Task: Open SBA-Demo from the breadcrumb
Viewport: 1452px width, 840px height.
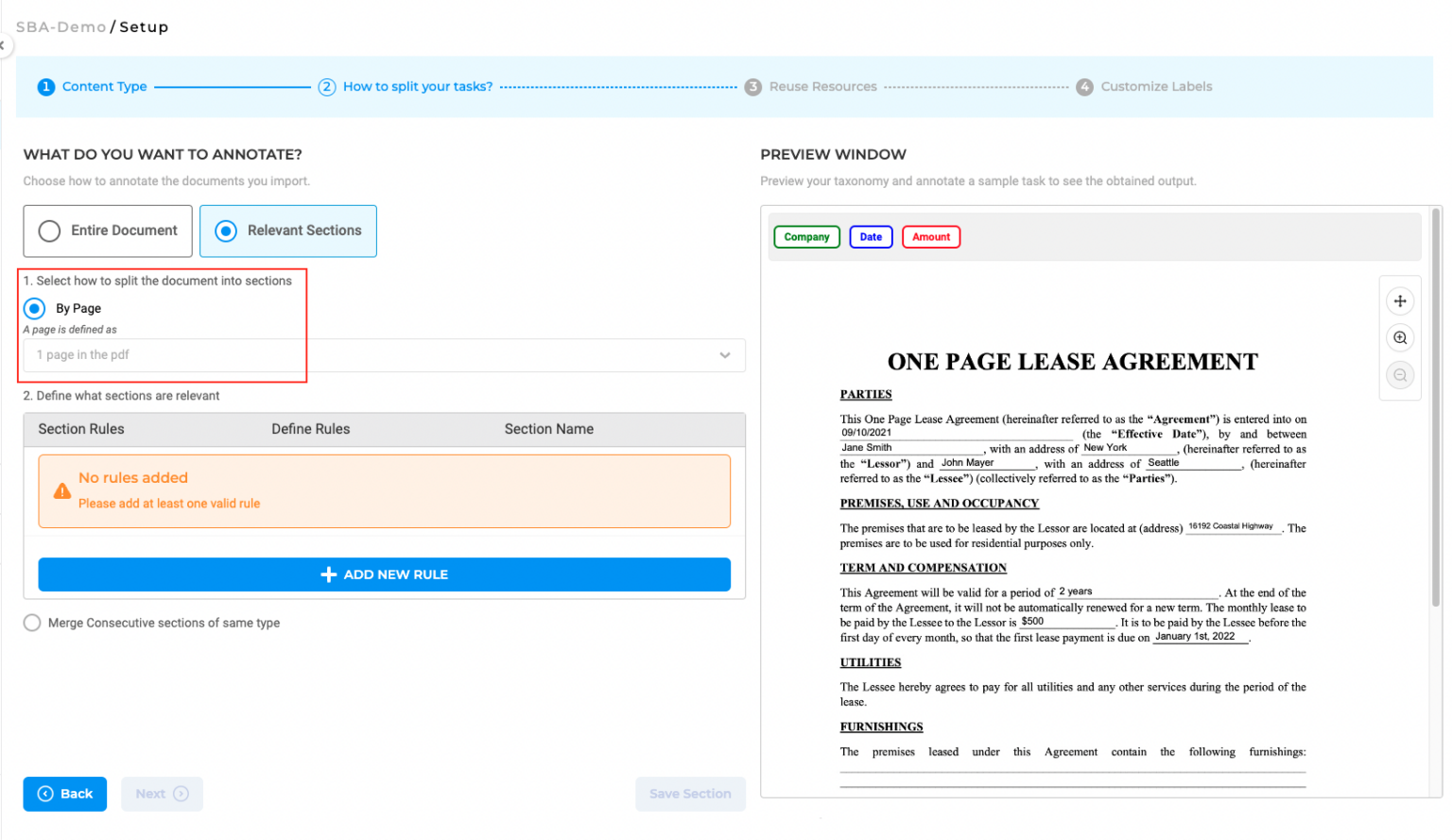Action: (60, 27)
